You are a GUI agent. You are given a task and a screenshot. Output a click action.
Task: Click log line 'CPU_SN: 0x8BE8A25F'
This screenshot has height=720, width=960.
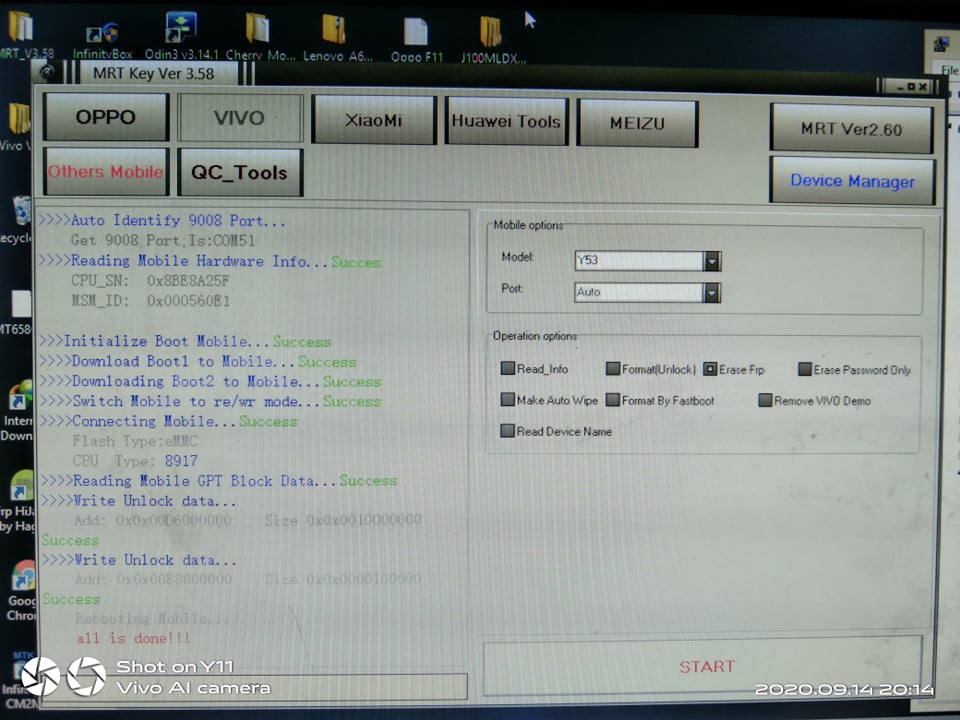(x=150, y=281)
